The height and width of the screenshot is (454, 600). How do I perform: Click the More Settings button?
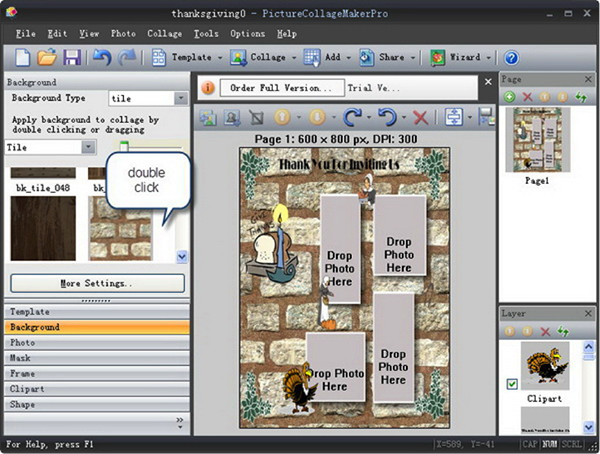96,283
